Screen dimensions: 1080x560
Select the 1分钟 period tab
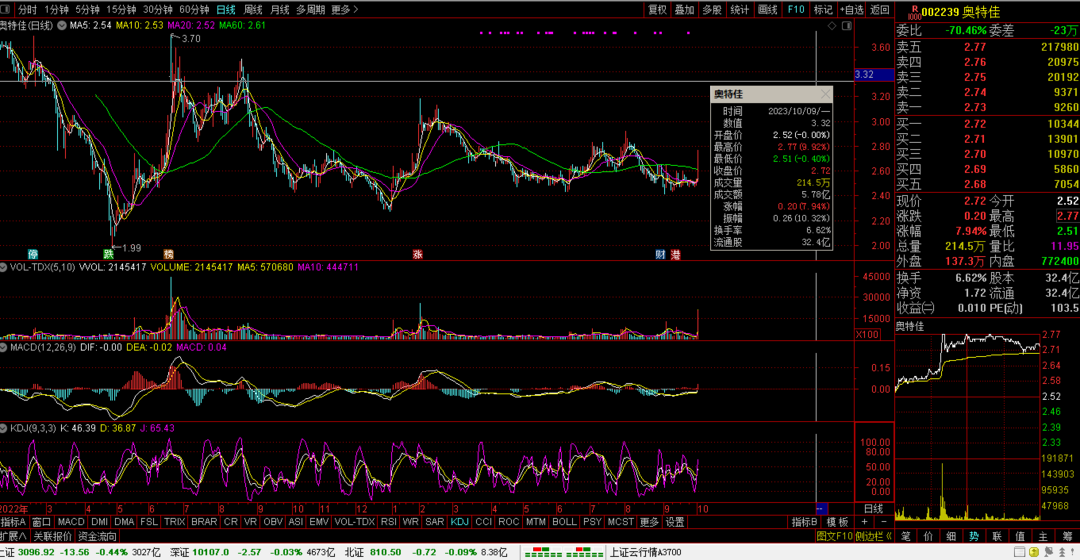pos(56,10)
